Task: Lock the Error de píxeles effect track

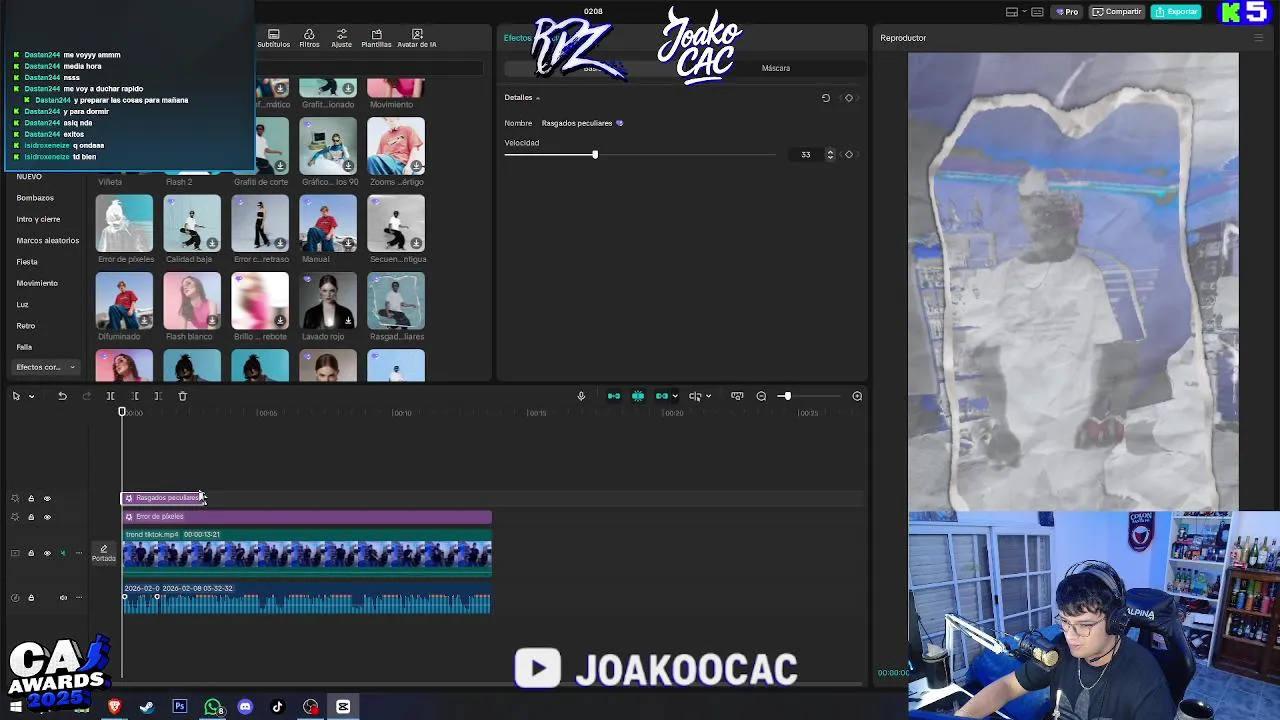Action: coord(31,517)
